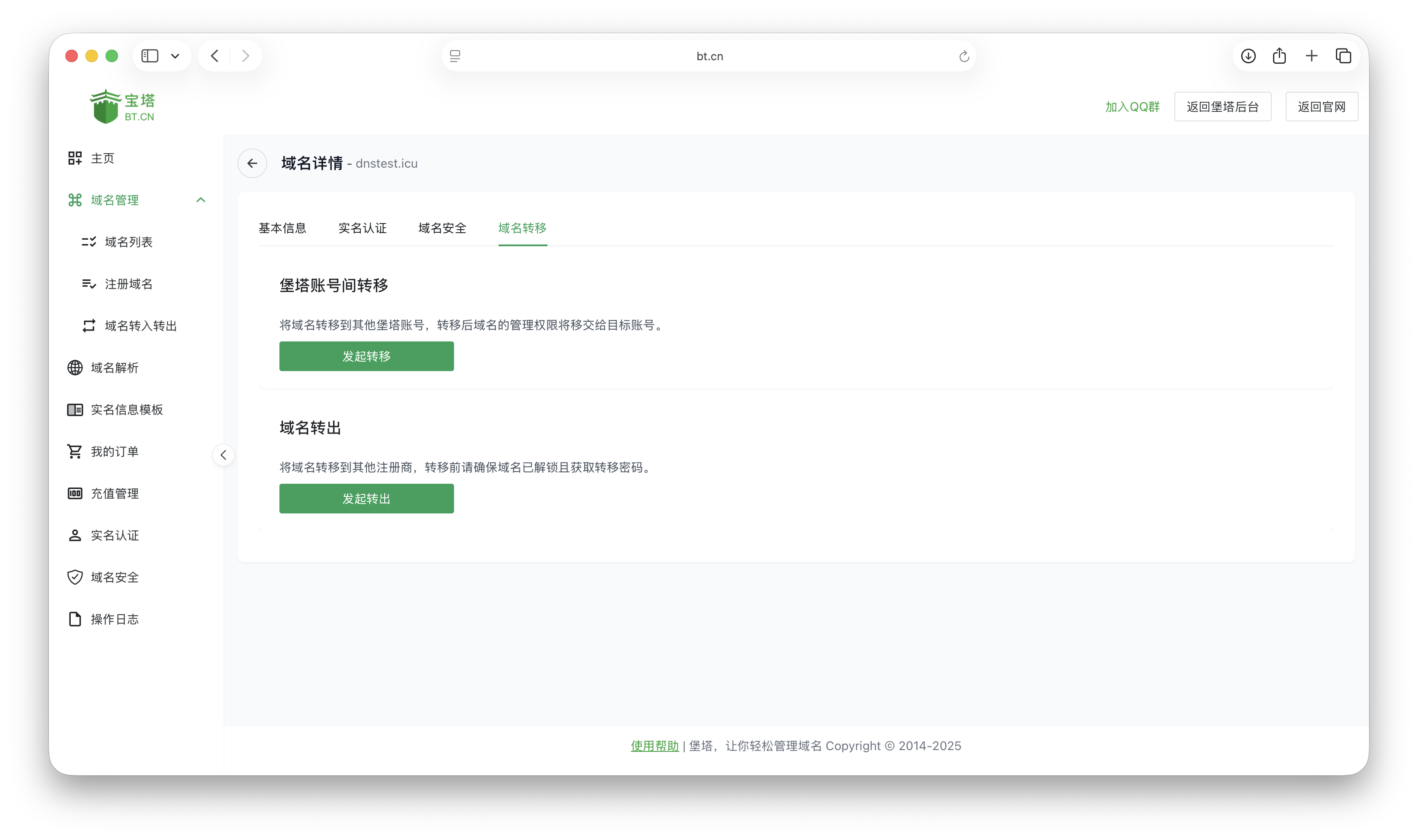Image resolution: width=1418 pixels, height=840 pixels.
Task: Collapse the 域名管理 menu chevron
Action: [x=201, y=200]
